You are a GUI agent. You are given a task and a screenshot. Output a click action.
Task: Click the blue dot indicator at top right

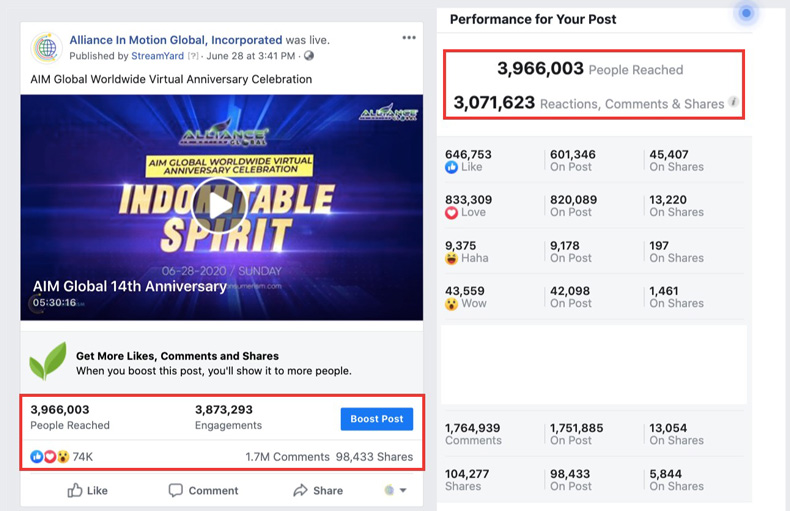(x=746, y=13)
